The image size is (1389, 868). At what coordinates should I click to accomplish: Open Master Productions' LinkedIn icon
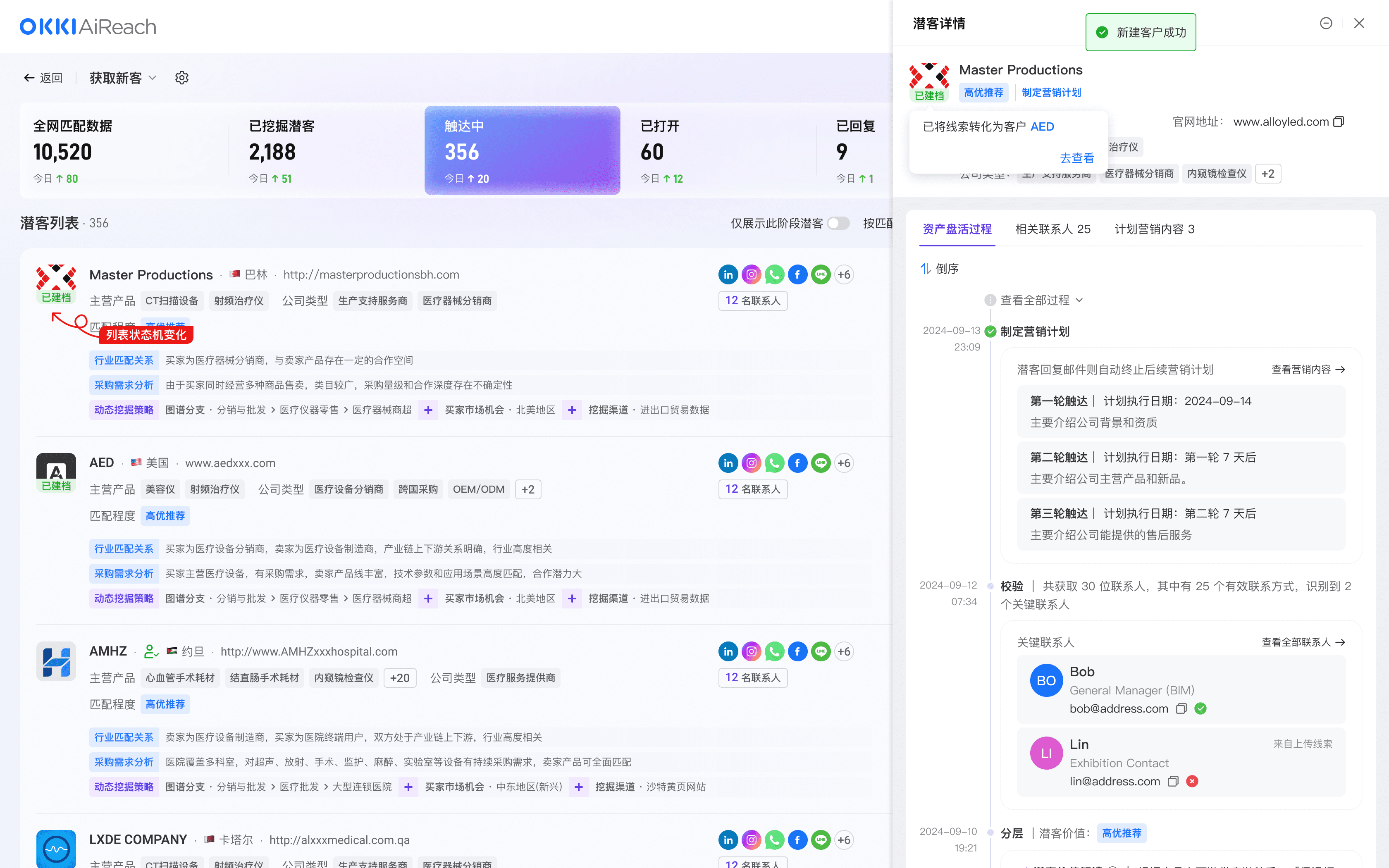[x=728, y=274]
